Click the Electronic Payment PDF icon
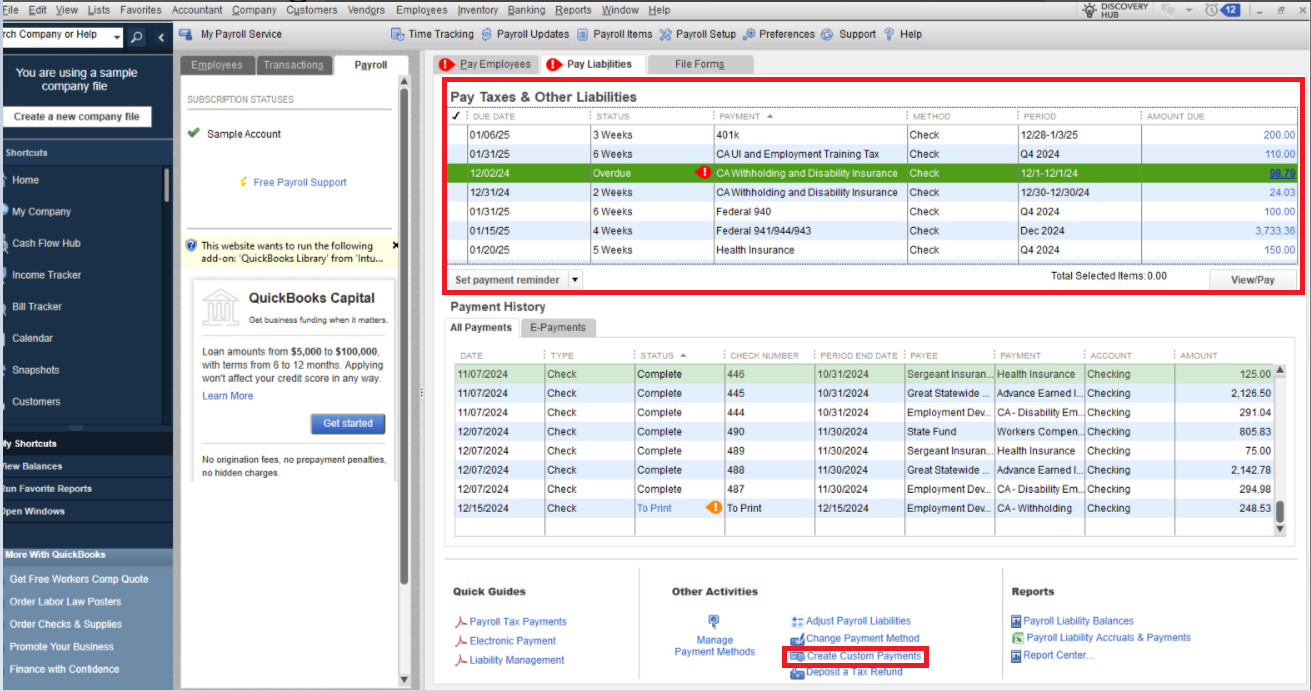Image resolution: width=1311 pixels, height=691 pixels. pos(461,641)
